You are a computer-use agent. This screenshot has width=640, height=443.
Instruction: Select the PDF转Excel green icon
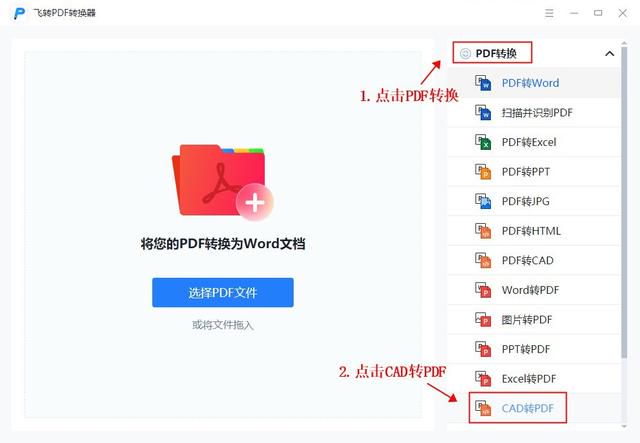[x=483, y=142]
